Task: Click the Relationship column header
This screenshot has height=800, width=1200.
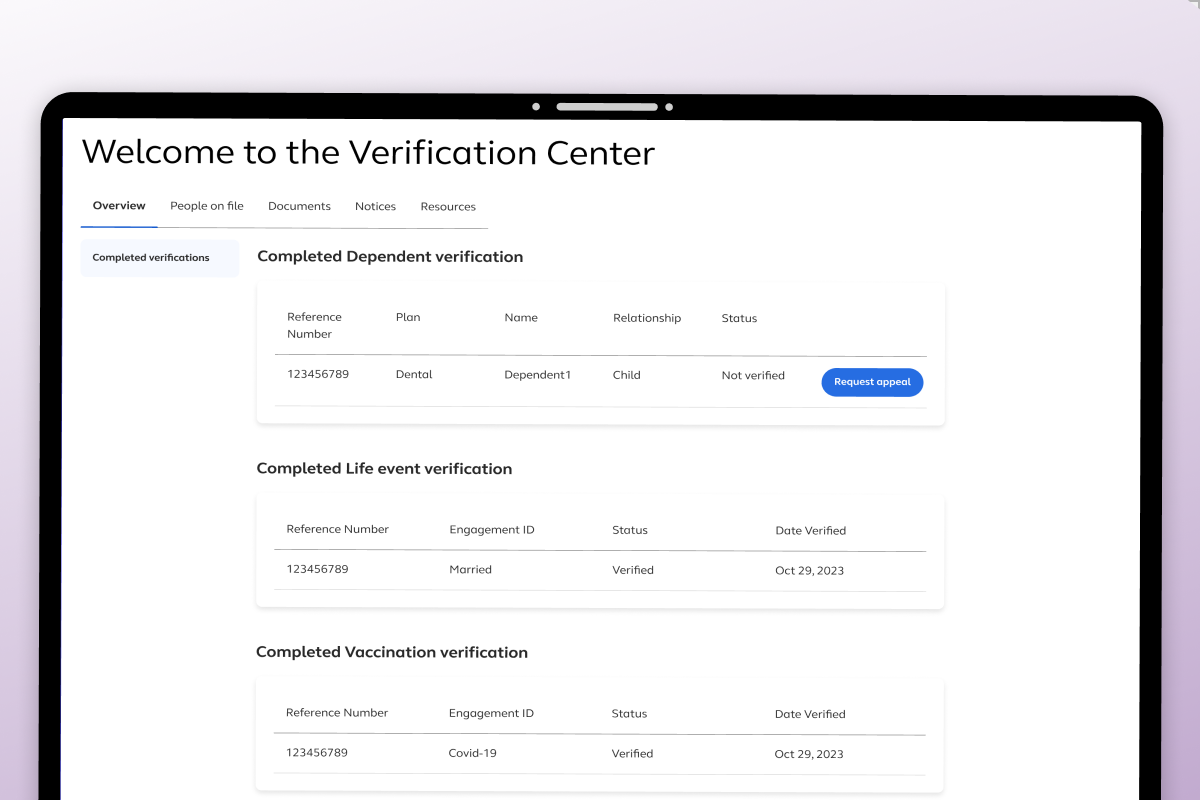Action: (x=647, y=318)
